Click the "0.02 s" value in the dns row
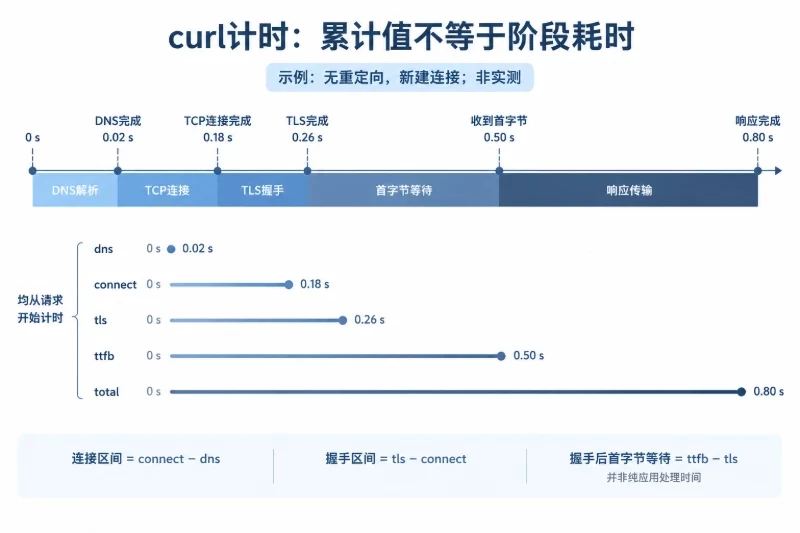This screenshot has height=533, width=800. tap(197, 248)
